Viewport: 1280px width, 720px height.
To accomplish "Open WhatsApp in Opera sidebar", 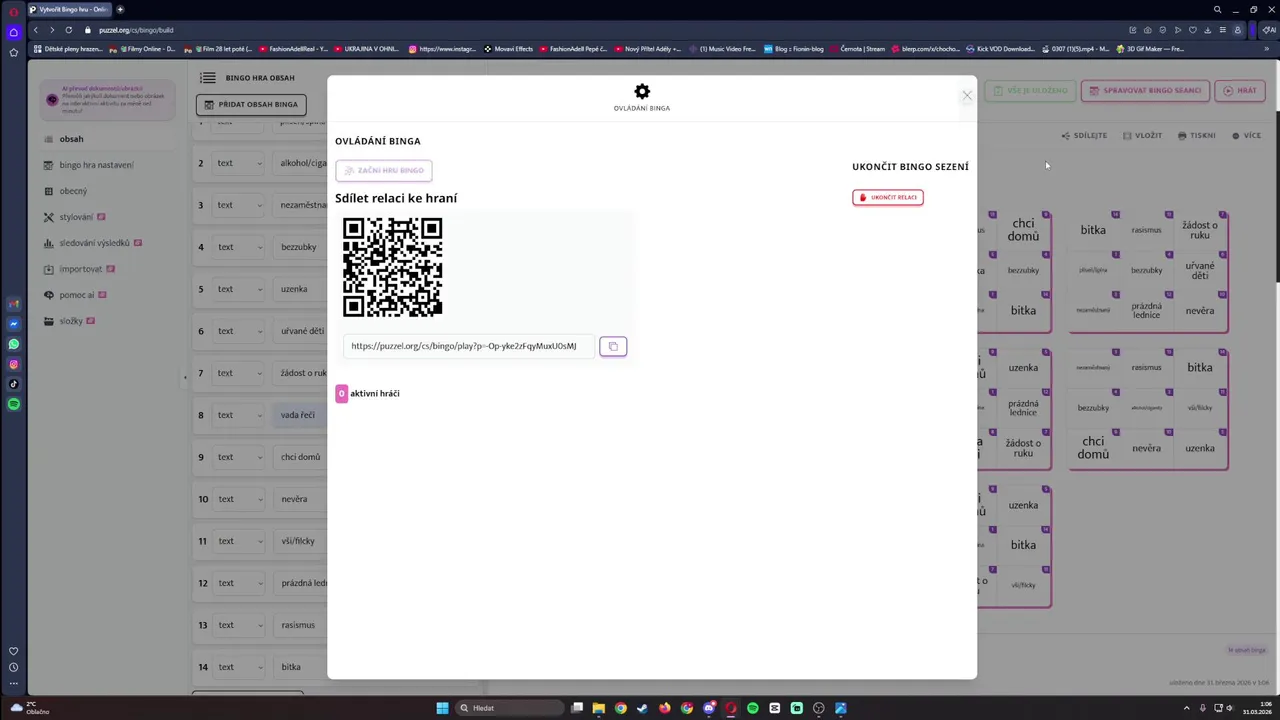I will coord(13,344).
